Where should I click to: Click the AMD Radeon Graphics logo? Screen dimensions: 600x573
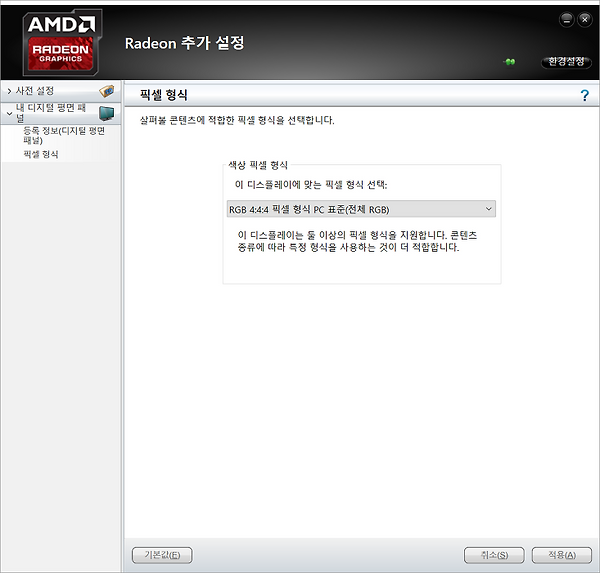pos(62,42)
